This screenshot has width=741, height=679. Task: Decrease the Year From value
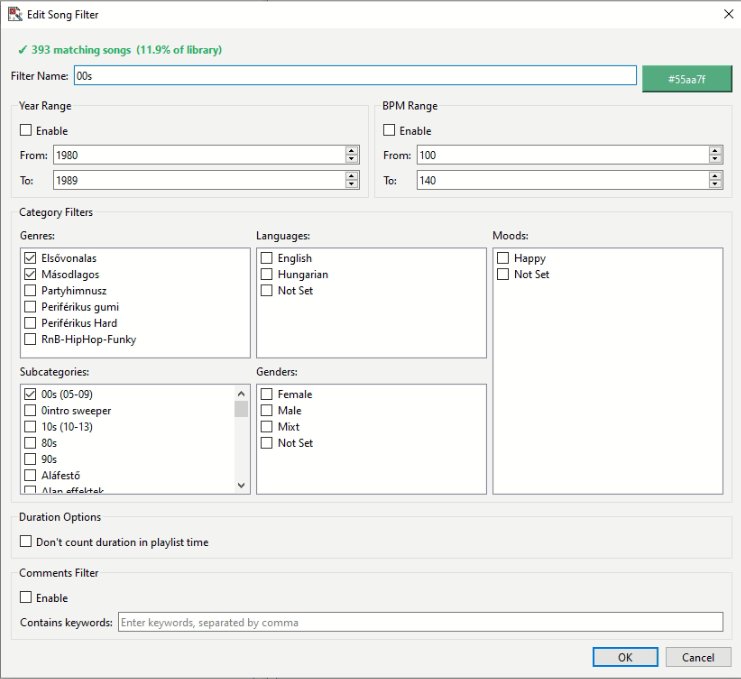(x=352, y=160)
